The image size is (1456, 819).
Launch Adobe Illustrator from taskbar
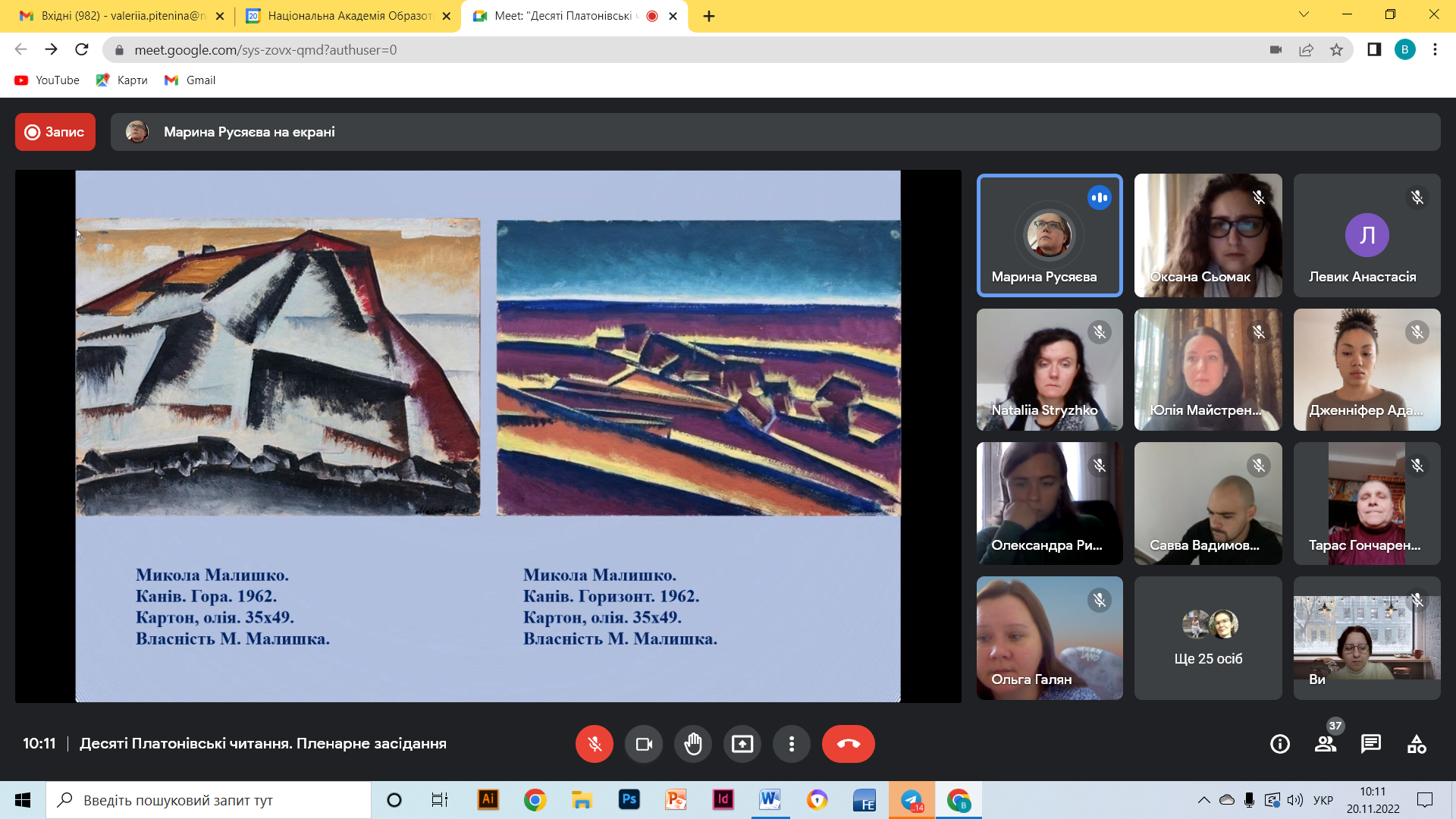pos(488,800)
